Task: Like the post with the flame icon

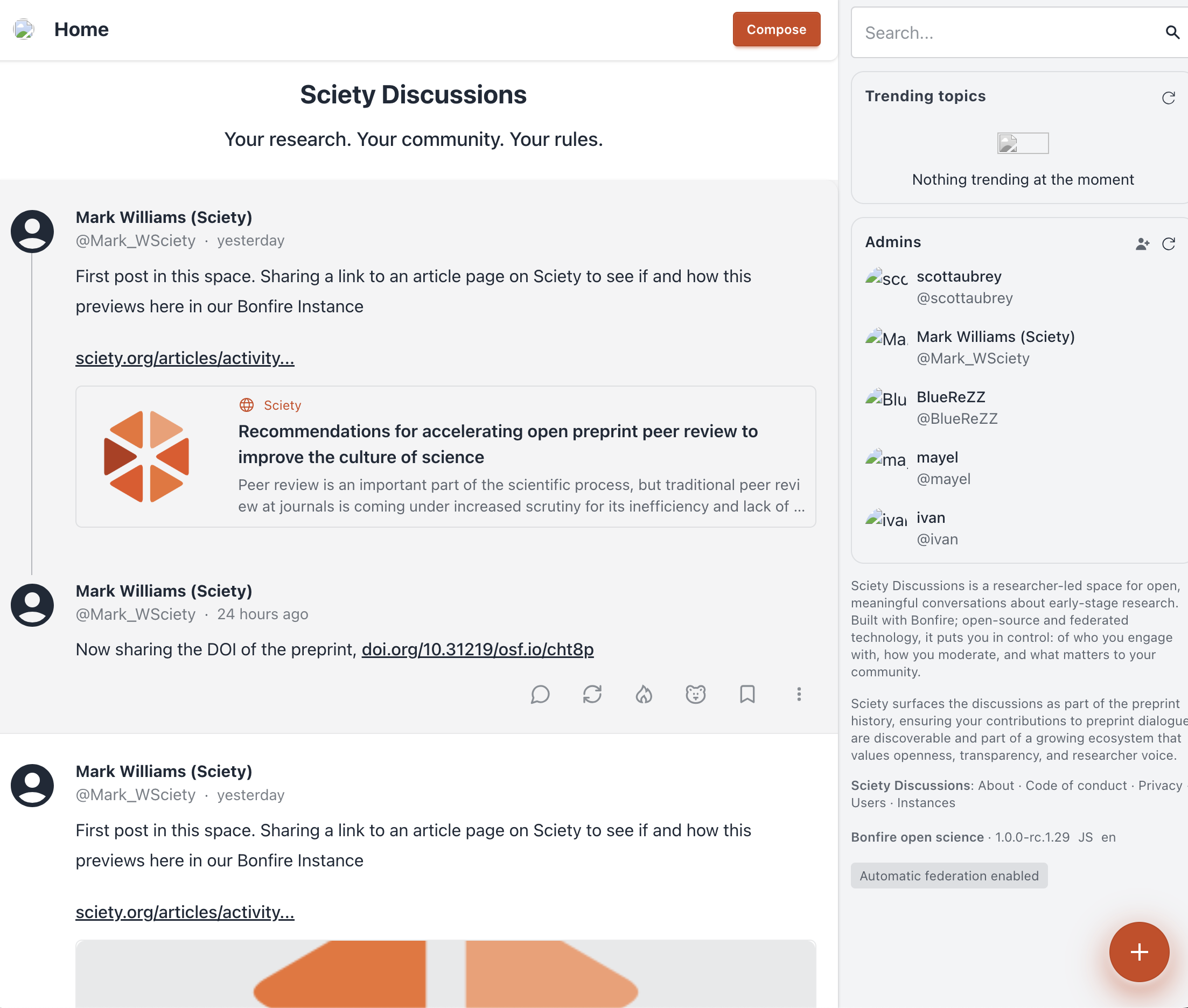Action: click(x=644, y=694)
